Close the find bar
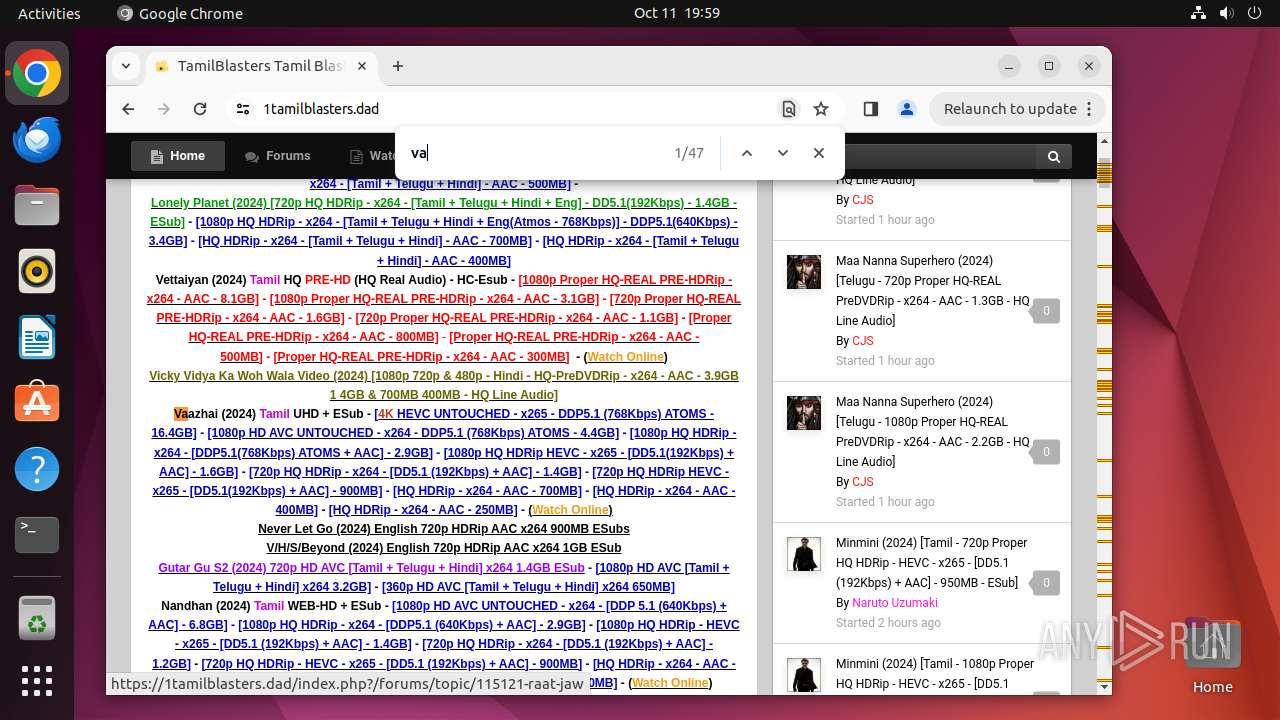The image size is (1280, 720). click(x=819, y=153)
